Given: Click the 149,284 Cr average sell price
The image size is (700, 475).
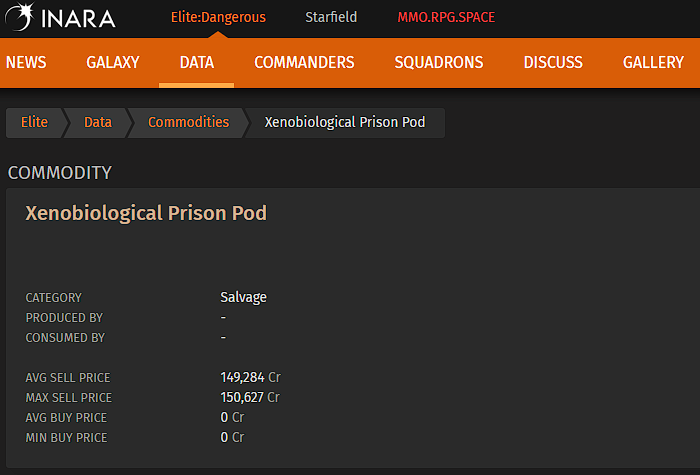Looking at the screenshot, I should [250, 377].
